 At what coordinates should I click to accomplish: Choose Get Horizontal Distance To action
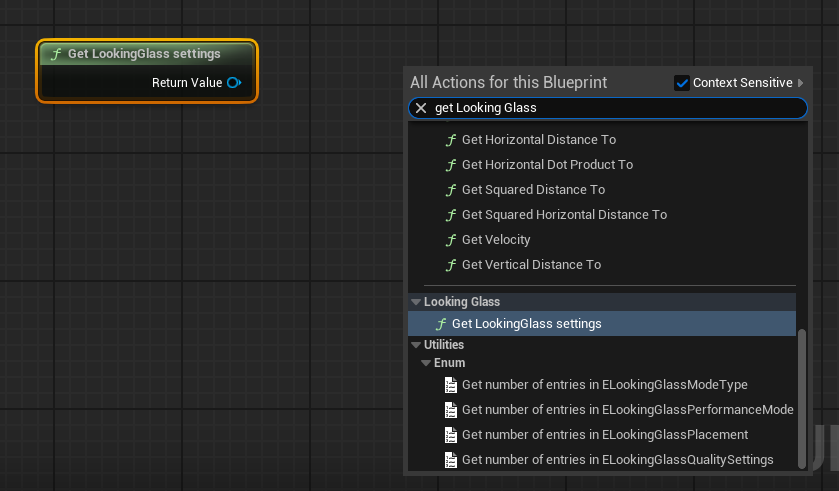[x=538, y=140]
